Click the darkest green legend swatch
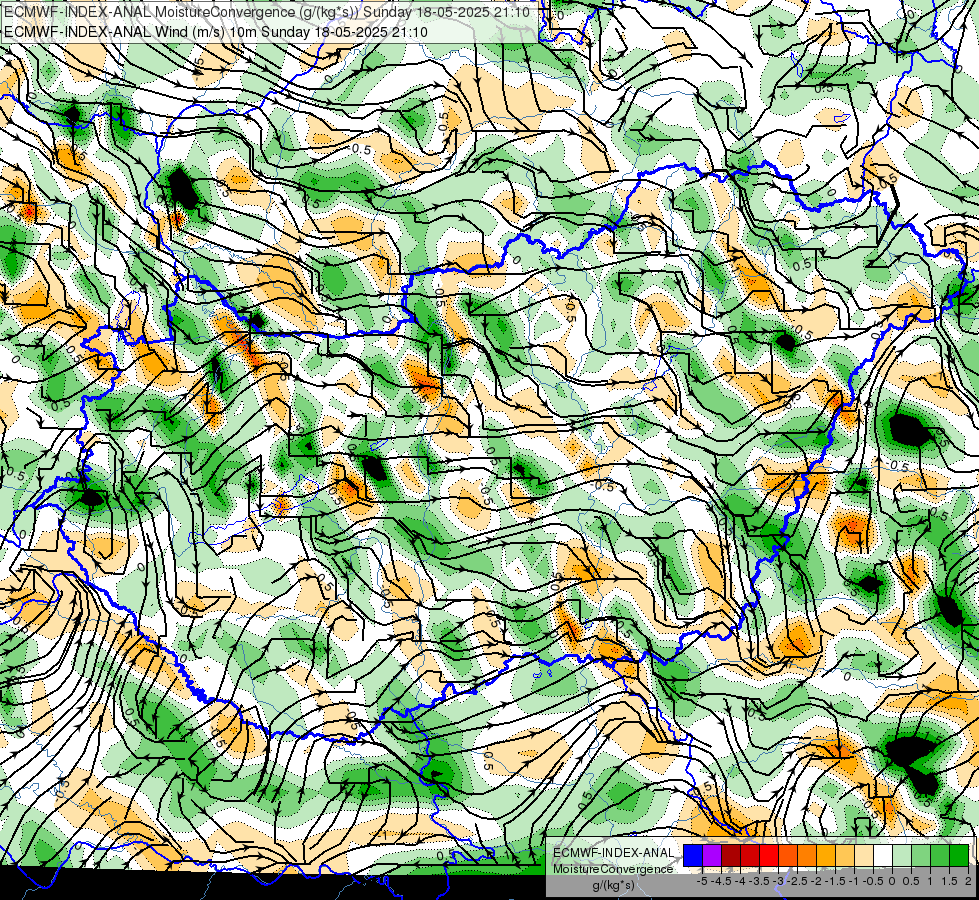This screenshot has height=900, width=979. (959, 856)
